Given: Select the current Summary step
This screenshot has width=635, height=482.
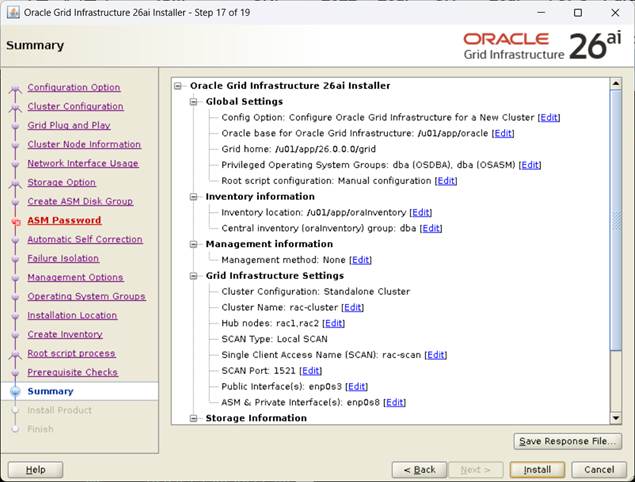Looking at the screenshot, I should click(50, 392).
